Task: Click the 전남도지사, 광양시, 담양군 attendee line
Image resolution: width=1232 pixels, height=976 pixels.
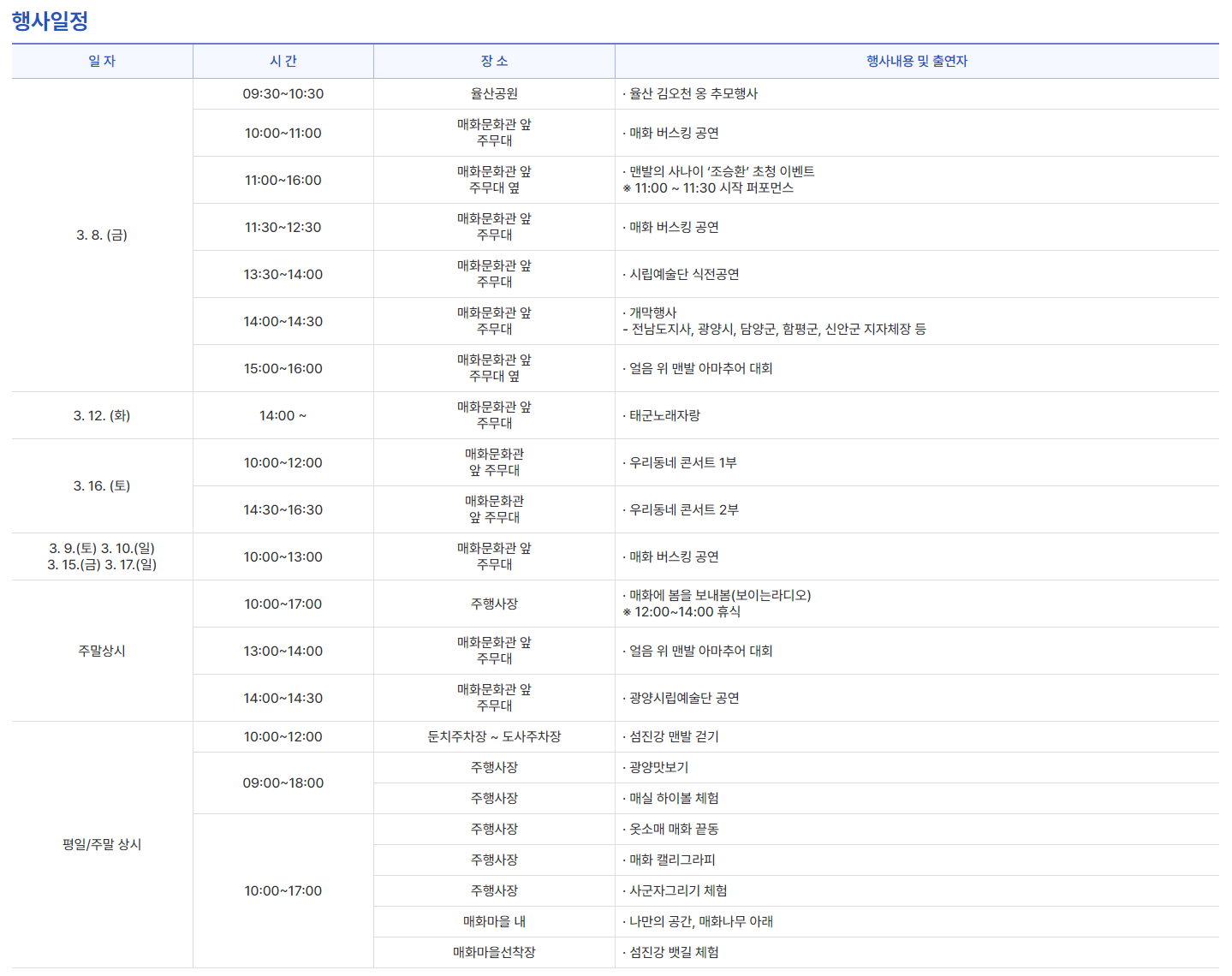Action: coord(774,330)
